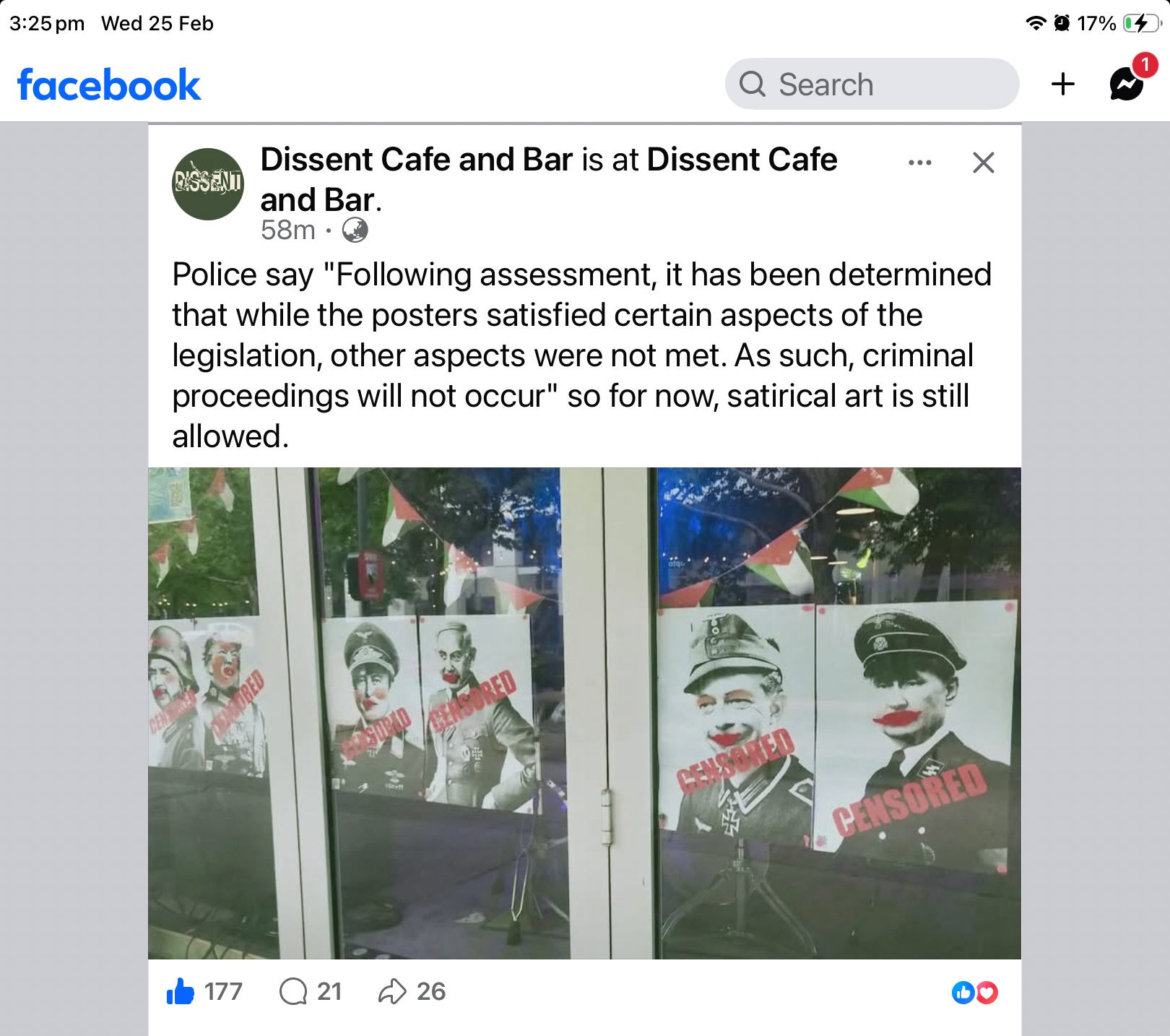The height and width of the screenshot is (1036, 1170).
Task: Like the post with thumbs-up icon
Action: coord(181,991)
